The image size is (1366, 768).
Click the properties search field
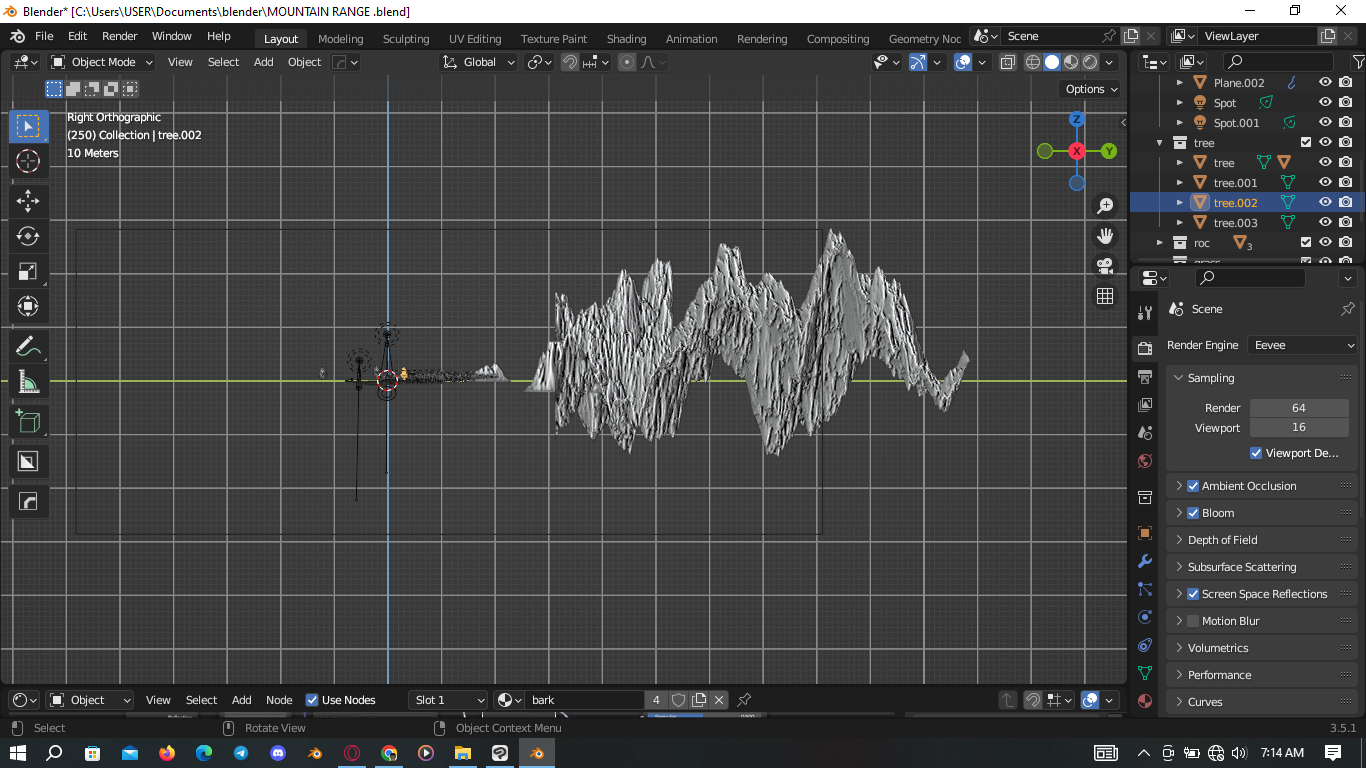[x=1250, y=278]
